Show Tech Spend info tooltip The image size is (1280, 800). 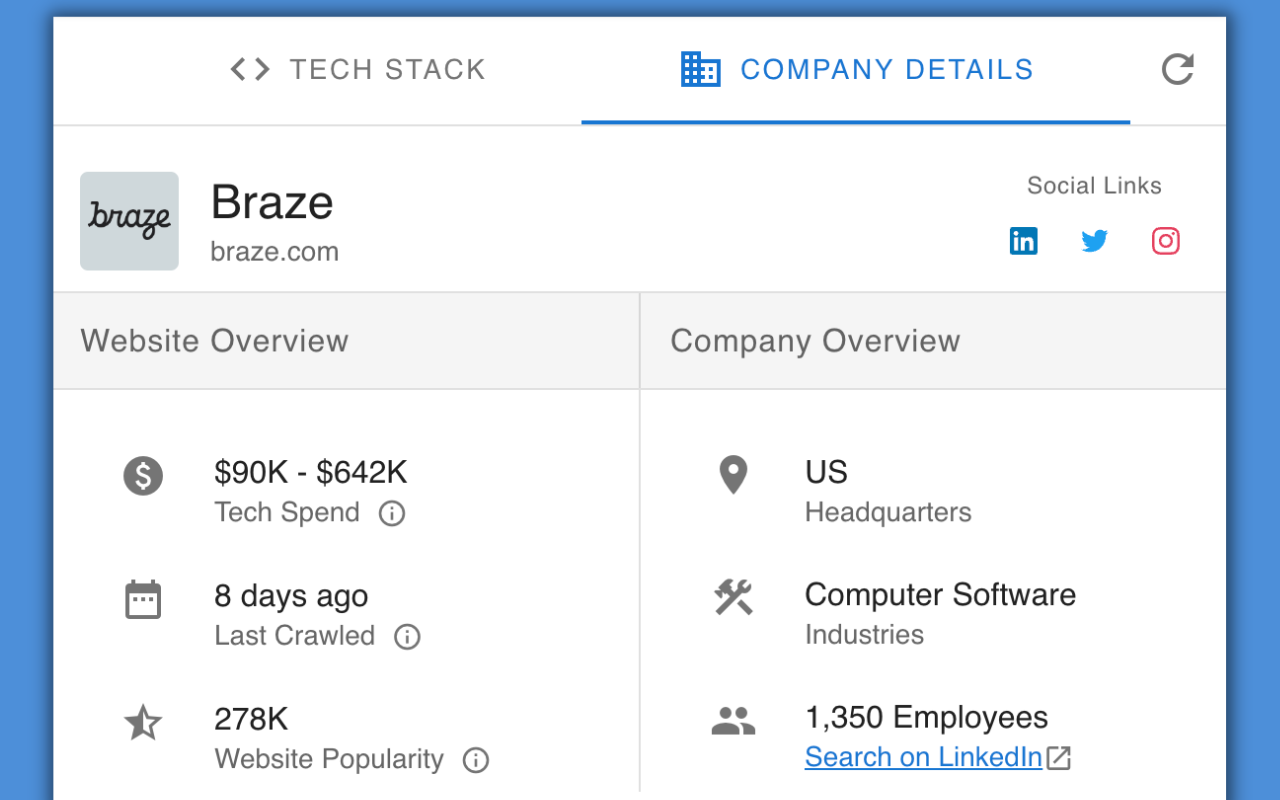392,513
